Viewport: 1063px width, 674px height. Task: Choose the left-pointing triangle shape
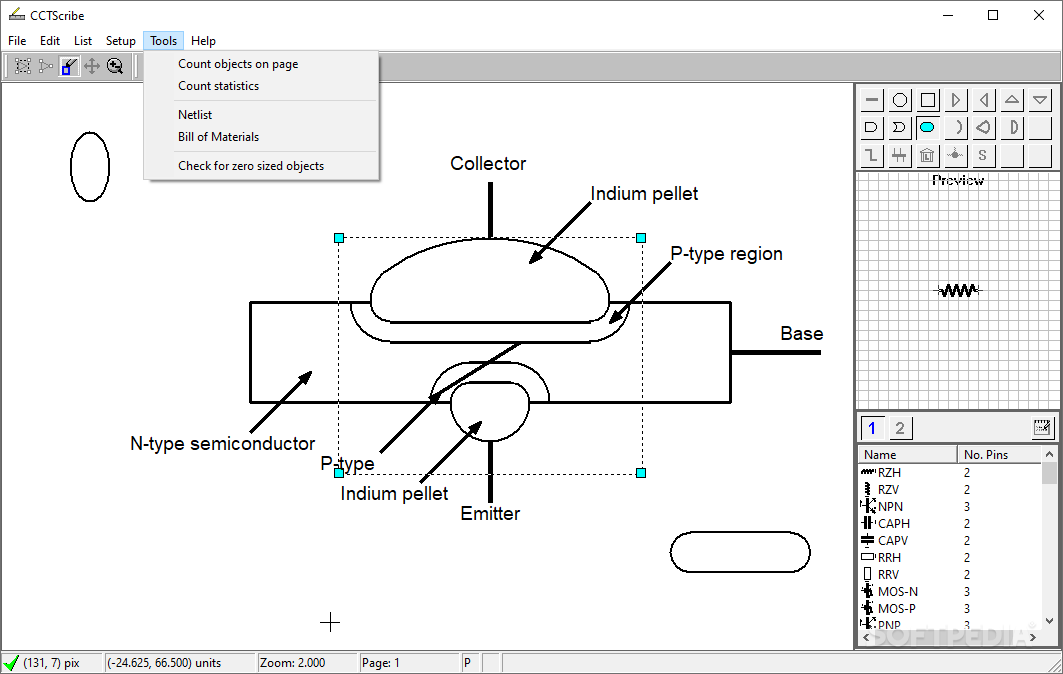coord(983,100)
